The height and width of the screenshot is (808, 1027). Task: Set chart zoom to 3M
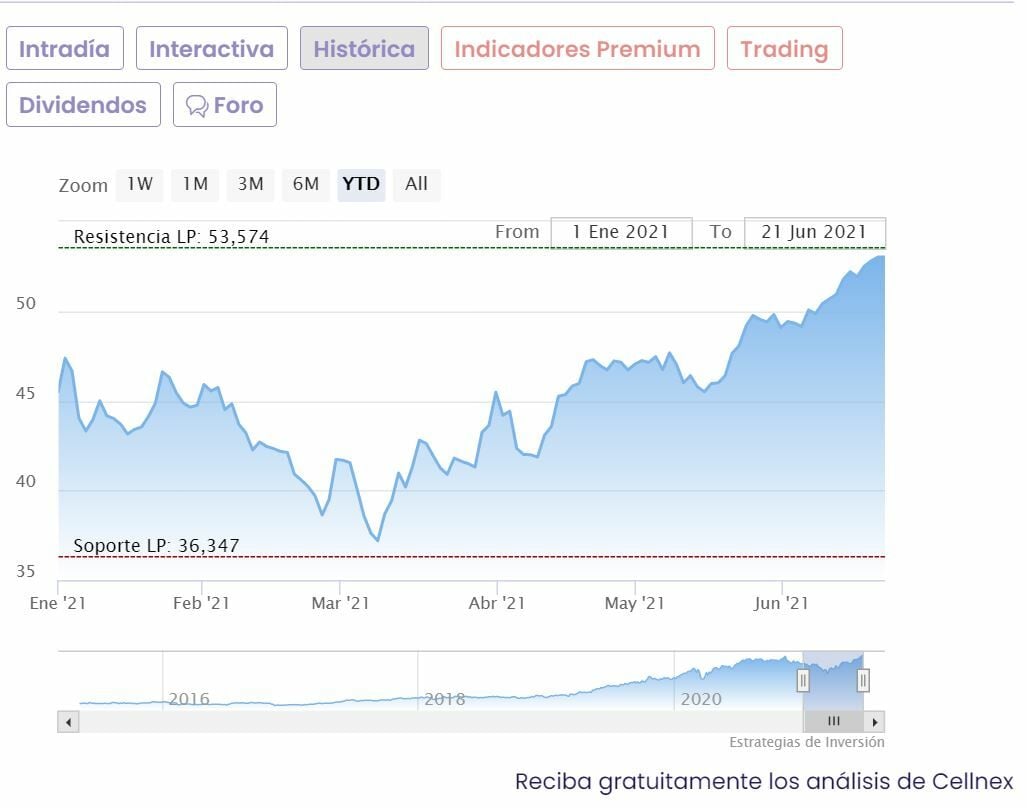250,184
